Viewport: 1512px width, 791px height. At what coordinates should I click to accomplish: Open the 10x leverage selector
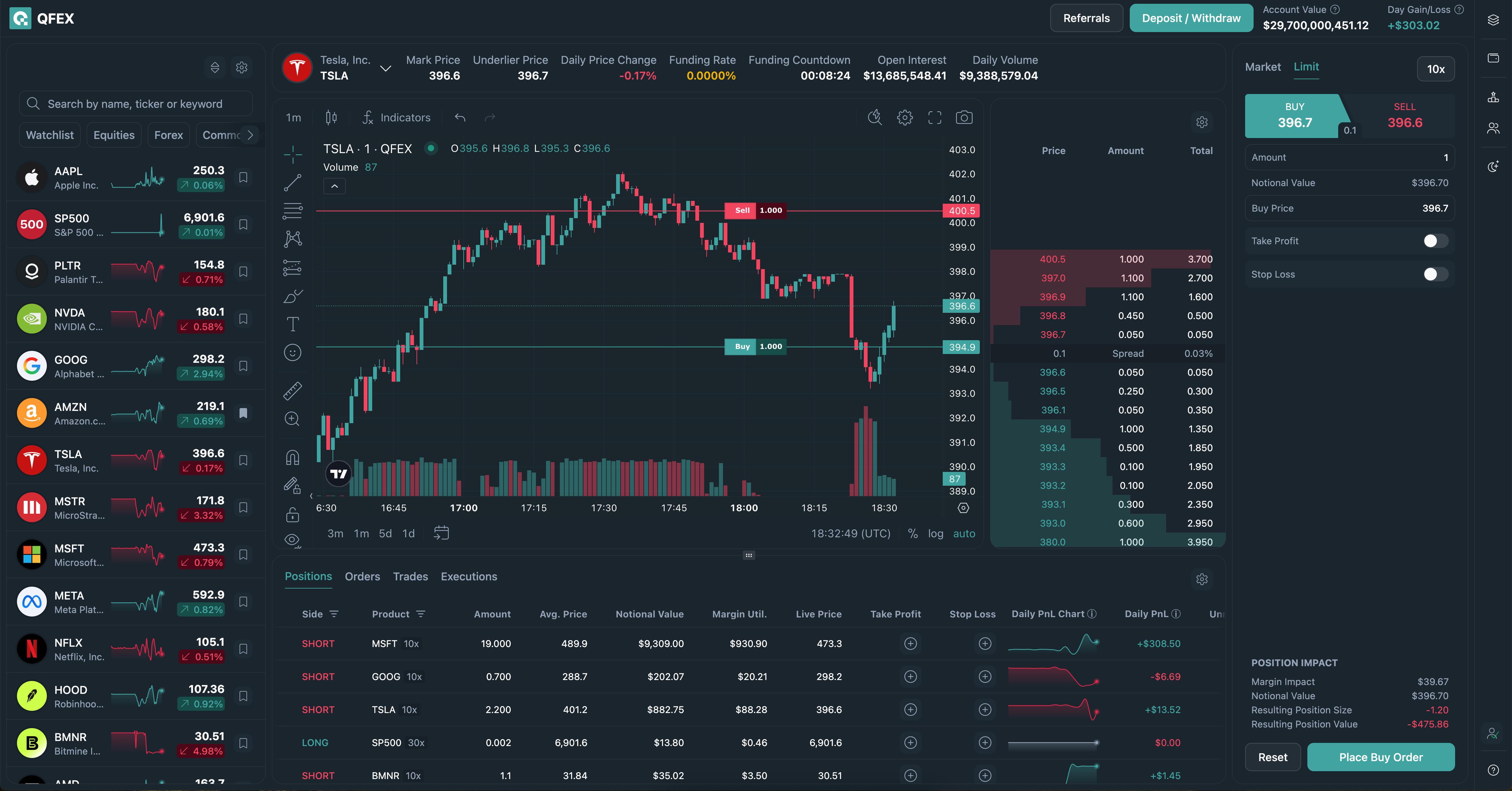pos(1435,69)
